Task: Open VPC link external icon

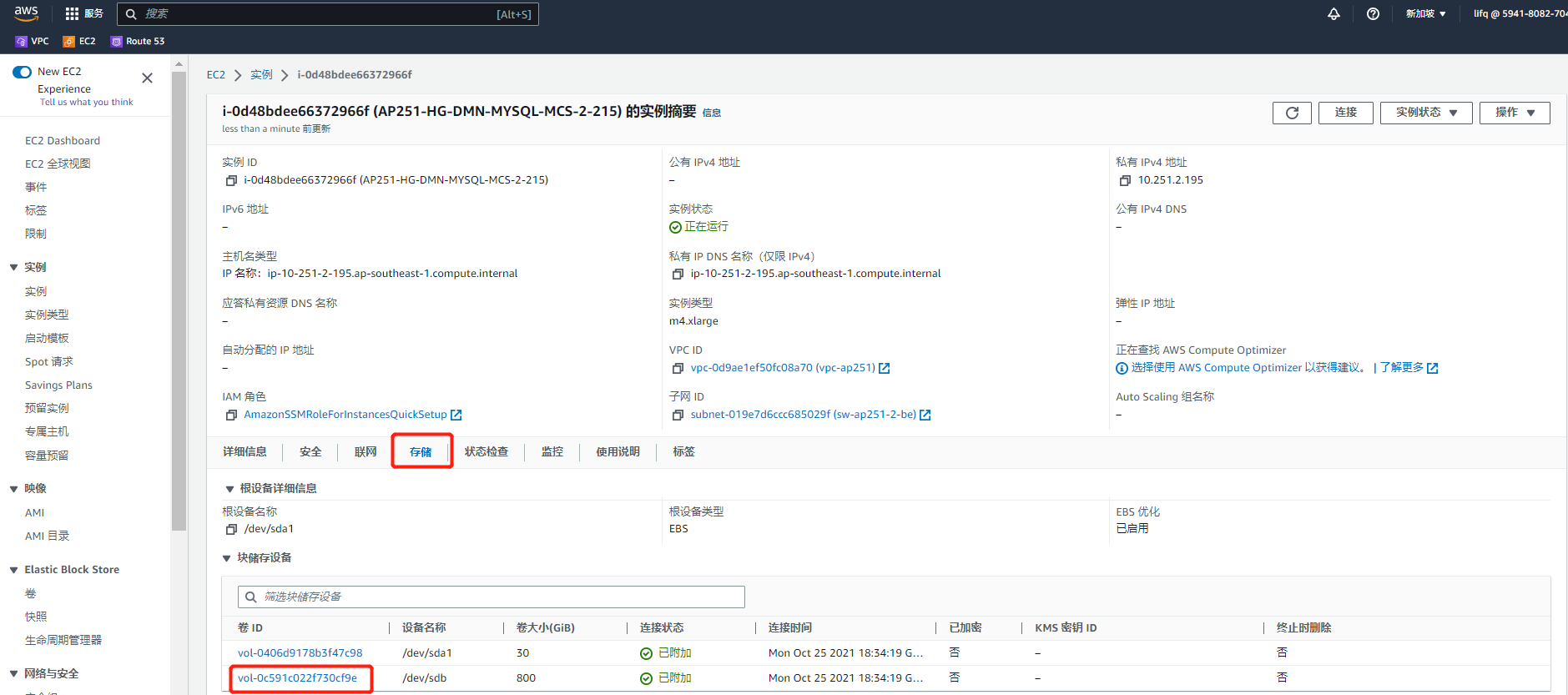Action: click(x=885, y=368)
